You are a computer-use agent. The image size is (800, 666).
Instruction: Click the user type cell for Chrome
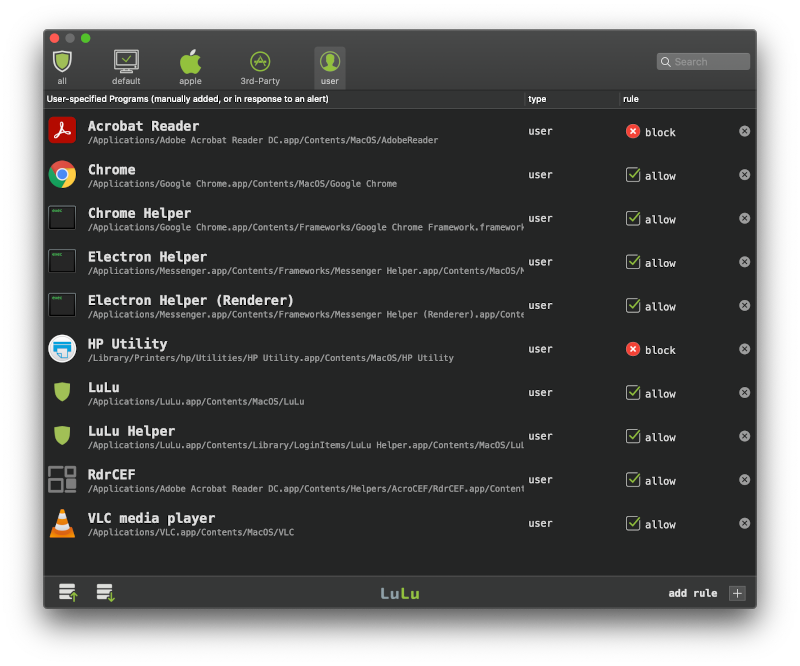pos(540,175)
